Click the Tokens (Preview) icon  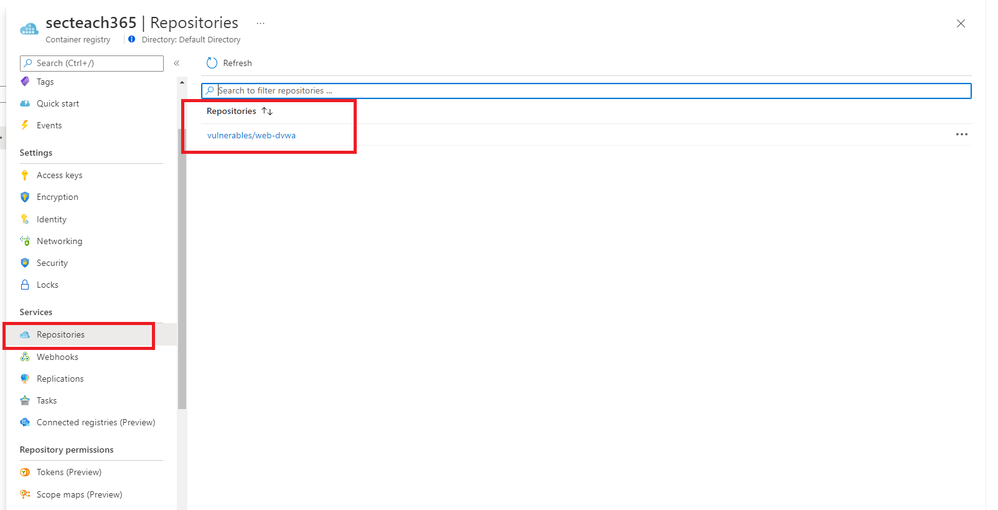25,472
